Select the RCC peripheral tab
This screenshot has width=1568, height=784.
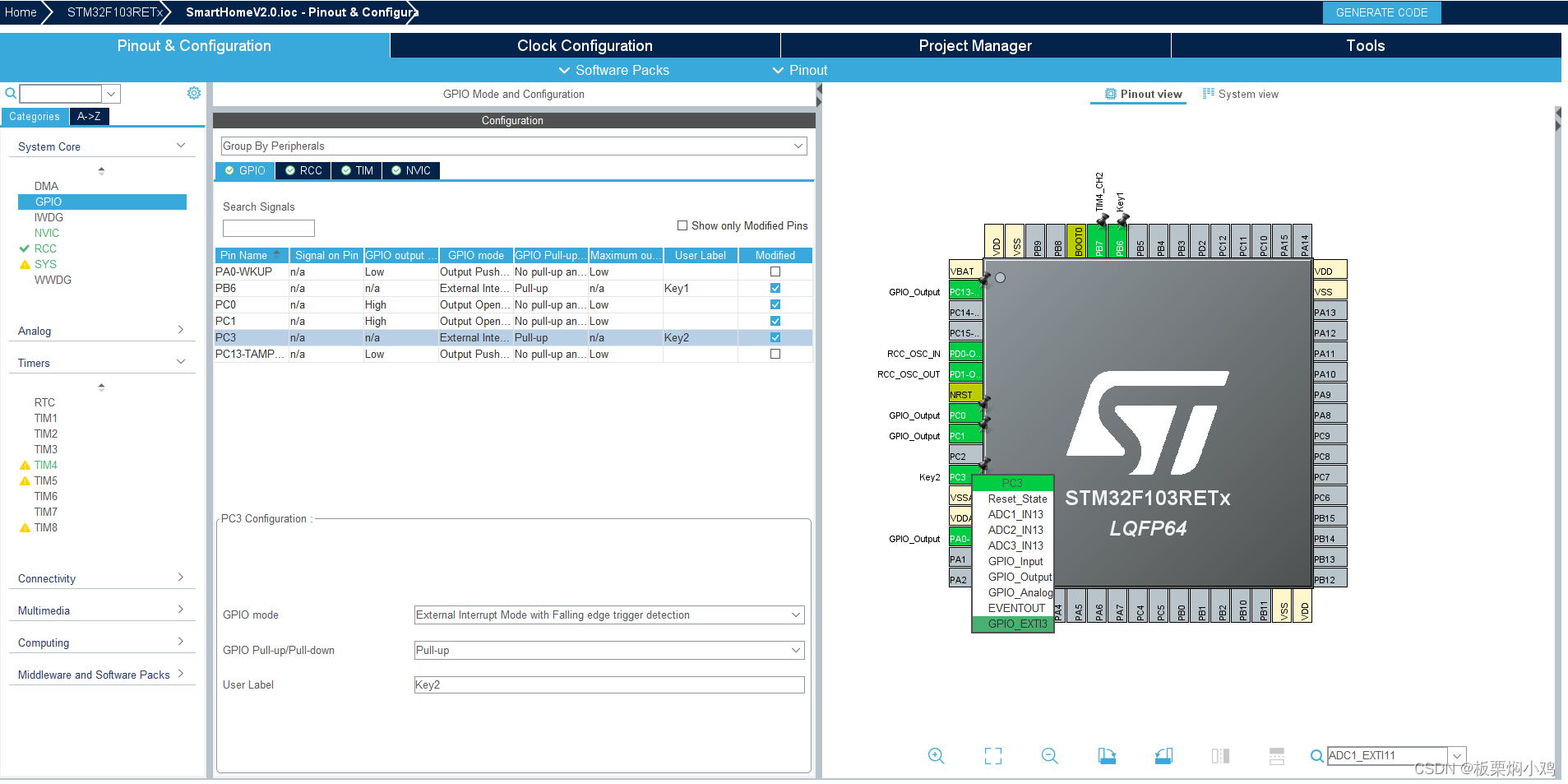click(303, 170)
